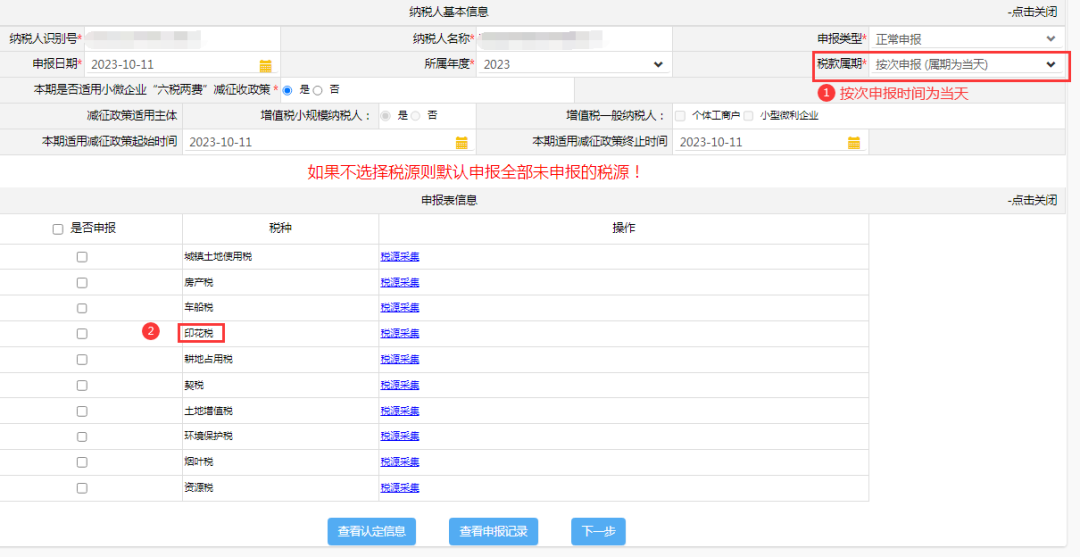The width and height of the screenshot is (1080, 557).
Task: Click the 纳税人识别号 input field
Action: point(180,39)
